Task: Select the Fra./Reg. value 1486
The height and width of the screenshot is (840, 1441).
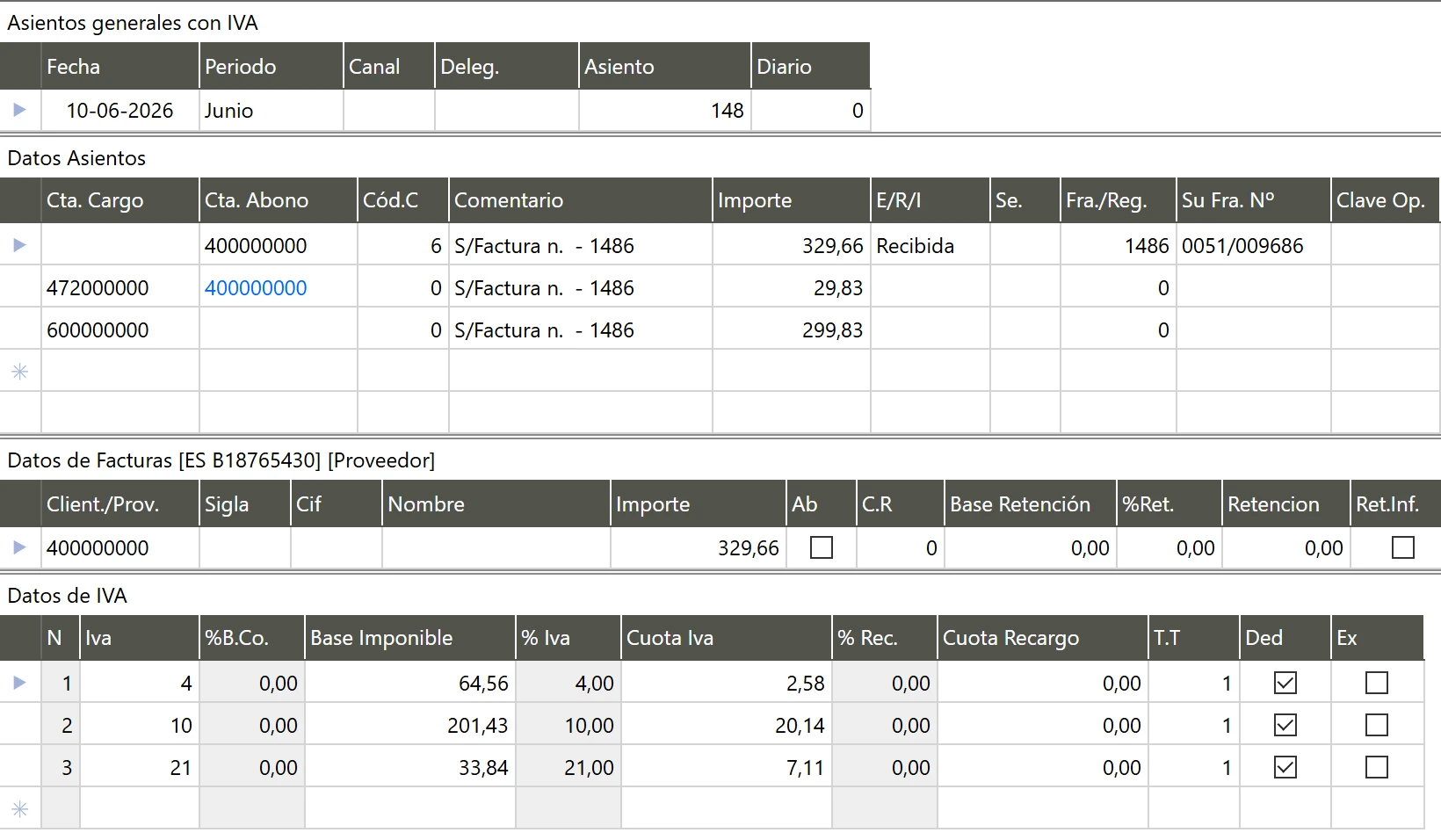Action: 1119,245
